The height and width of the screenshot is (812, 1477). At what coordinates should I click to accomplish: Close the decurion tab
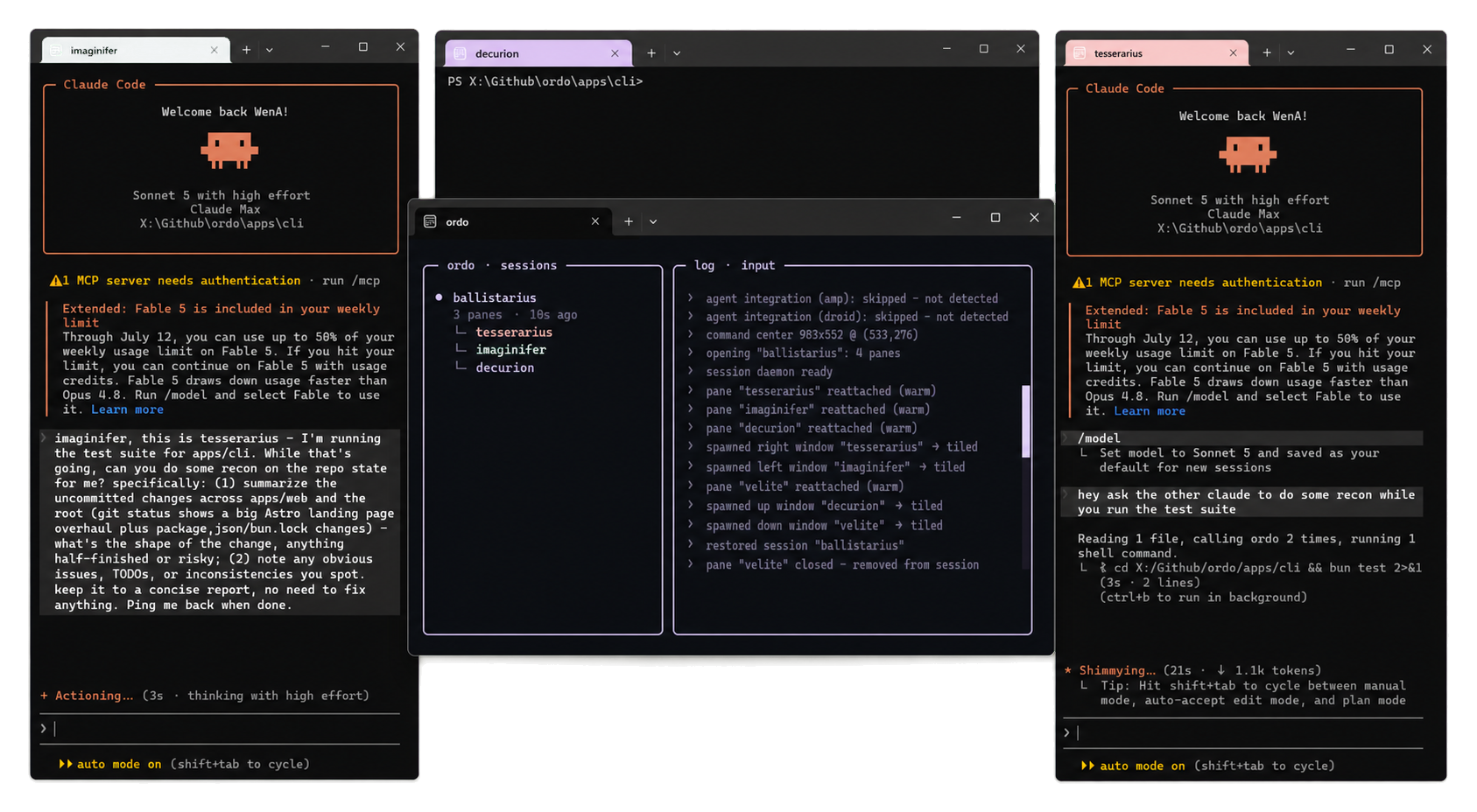[x=615, y=53]
